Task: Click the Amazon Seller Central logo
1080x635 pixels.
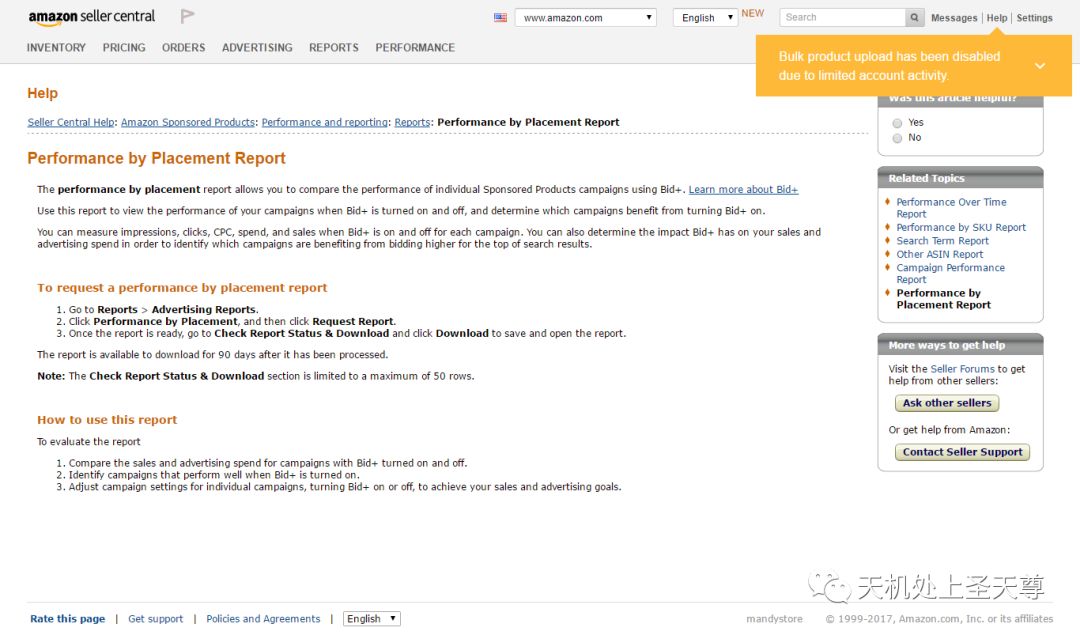Action: coord(92,17)
